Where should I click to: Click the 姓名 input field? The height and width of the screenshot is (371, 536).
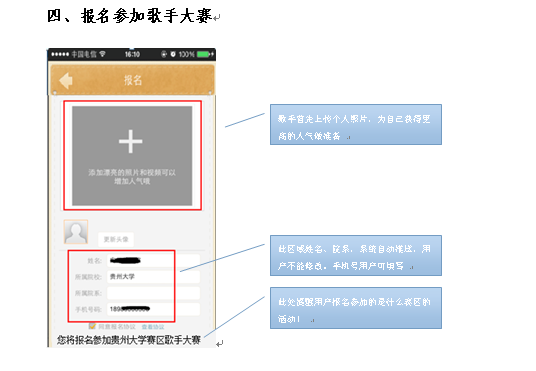[153, 261]
